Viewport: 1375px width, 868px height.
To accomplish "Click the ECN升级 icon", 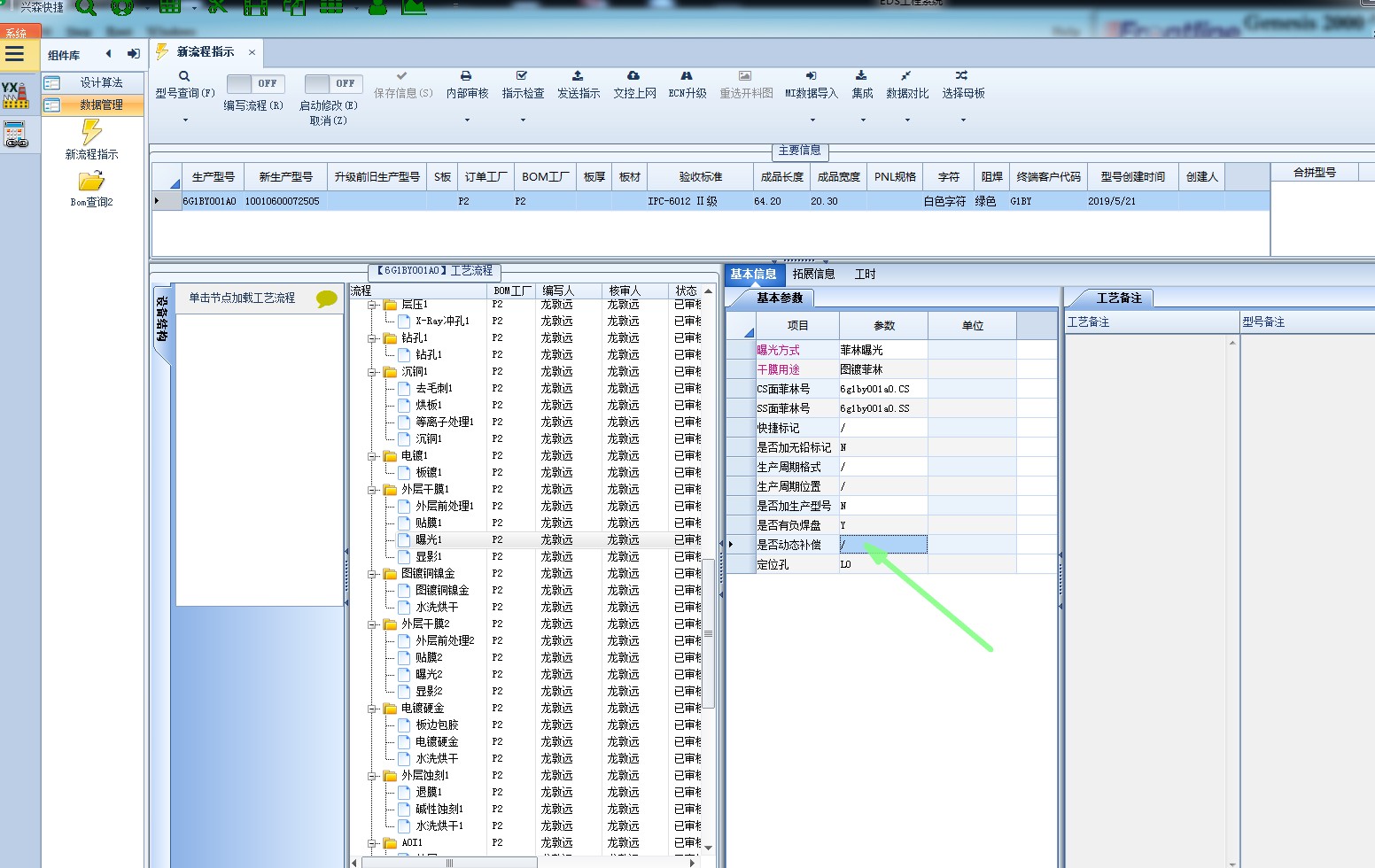I will 687,76.
